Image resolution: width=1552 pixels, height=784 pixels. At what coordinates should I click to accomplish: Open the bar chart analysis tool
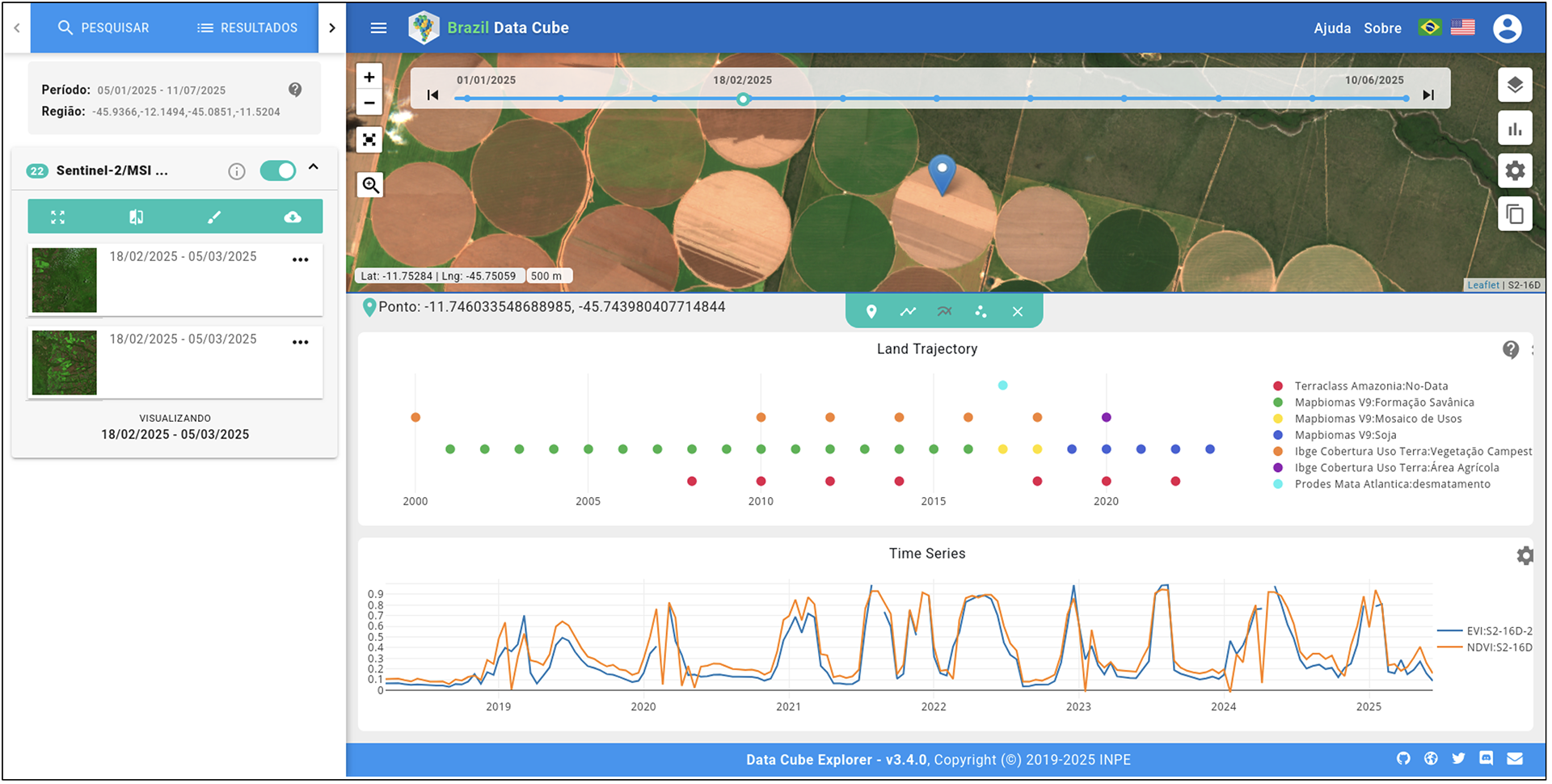[x=1514, y=129]
